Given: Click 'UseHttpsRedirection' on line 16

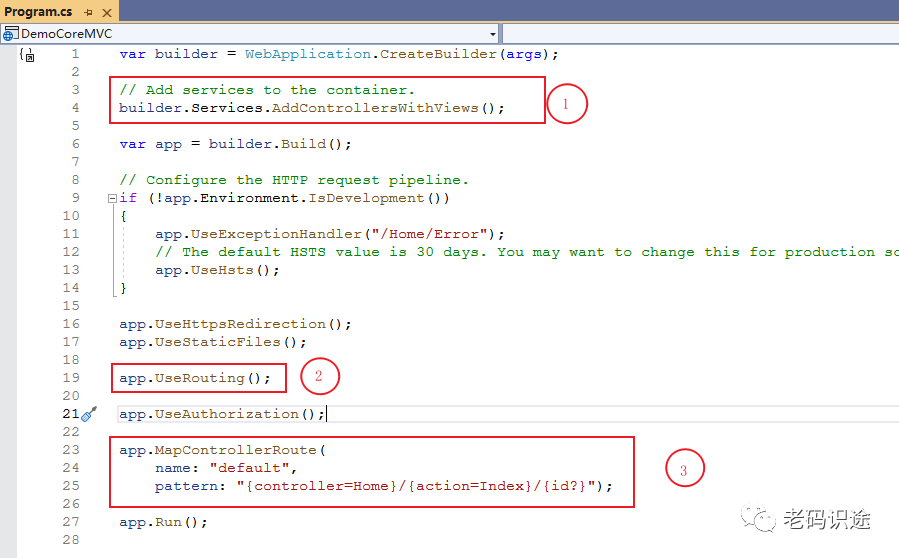Looking at the screenshot, I should point(240,324).
